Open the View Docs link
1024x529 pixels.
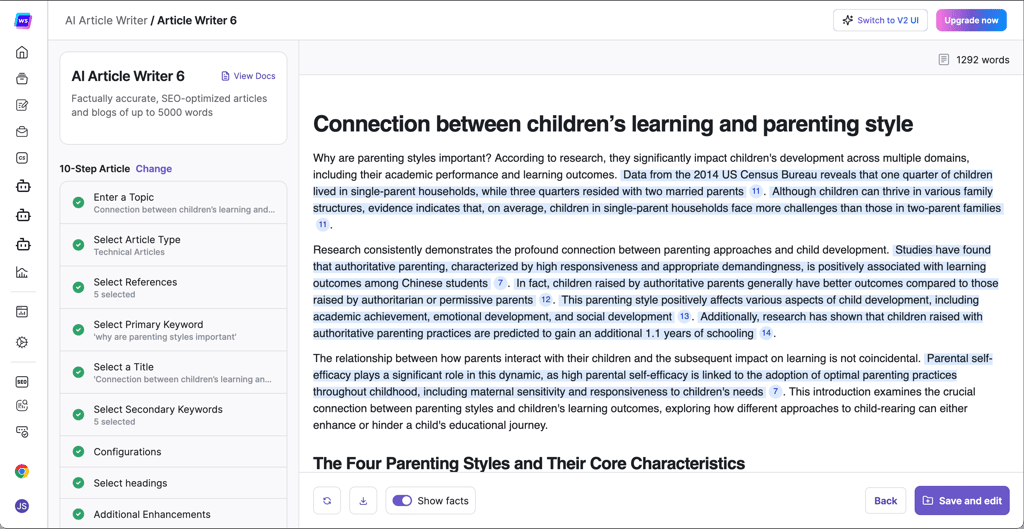tap(248, 76)
